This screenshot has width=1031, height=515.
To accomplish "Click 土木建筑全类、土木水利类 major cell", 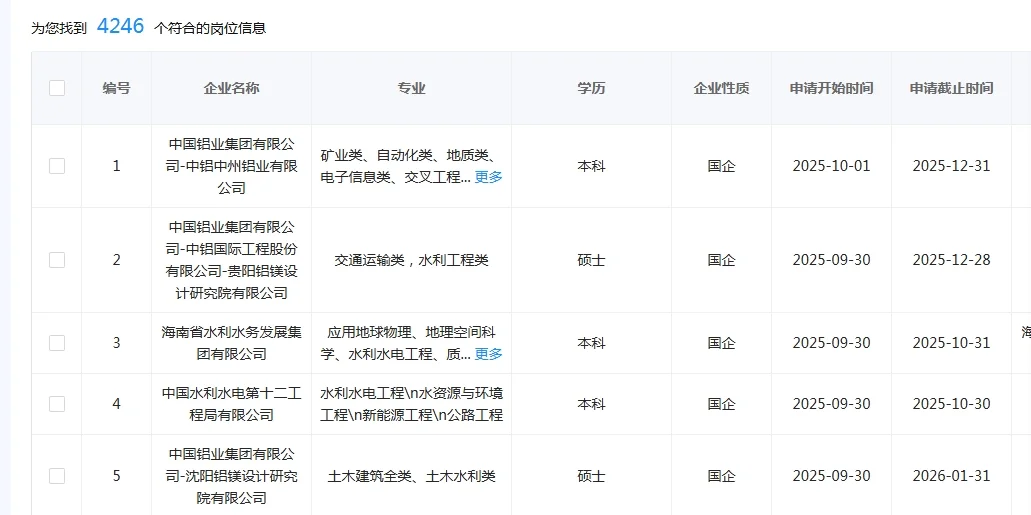I will coord(412,476).
